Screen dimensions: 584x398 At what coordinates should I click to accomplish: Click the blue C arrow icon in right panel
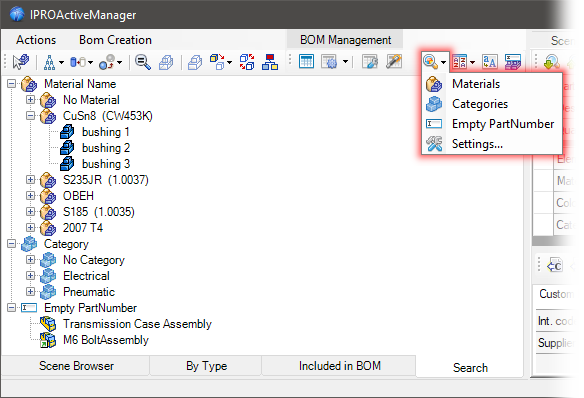(555, 265)
